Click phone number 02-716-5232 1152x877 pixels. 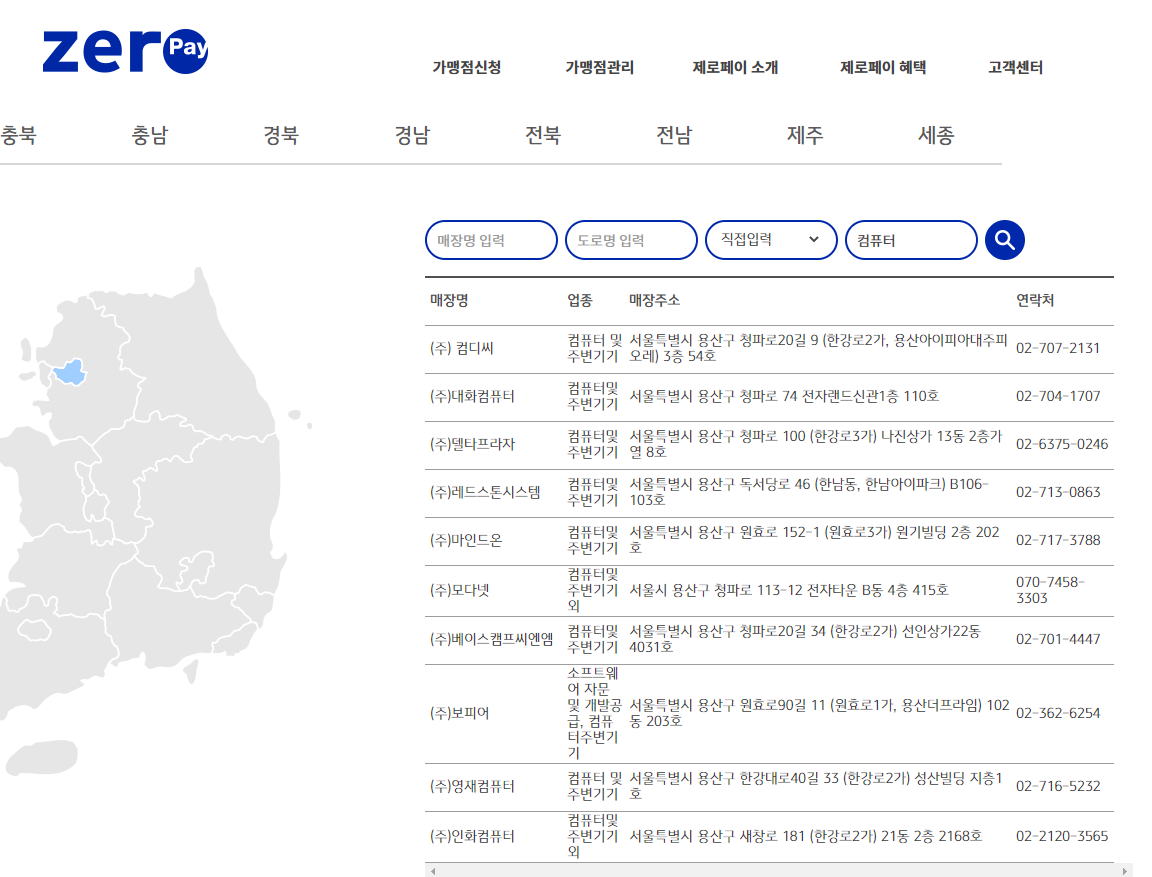tap(1058, 787)
